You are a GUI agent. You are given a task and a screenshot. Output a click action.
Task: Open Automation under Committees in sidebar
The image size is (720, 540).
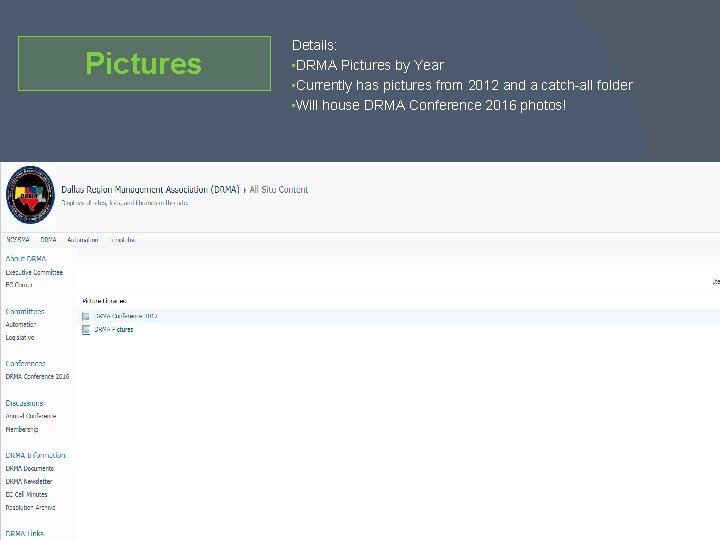(x=21, y=324)
